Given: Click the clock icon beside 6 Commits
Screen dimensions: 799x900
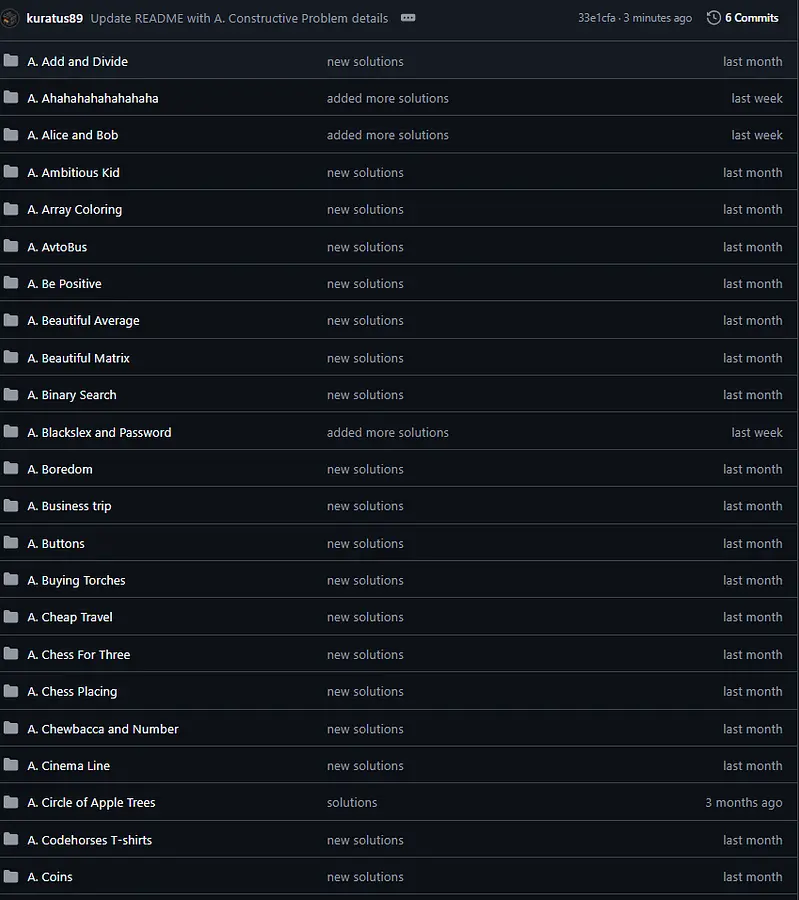Looking at the screenshot, I should tap(713, 18).
